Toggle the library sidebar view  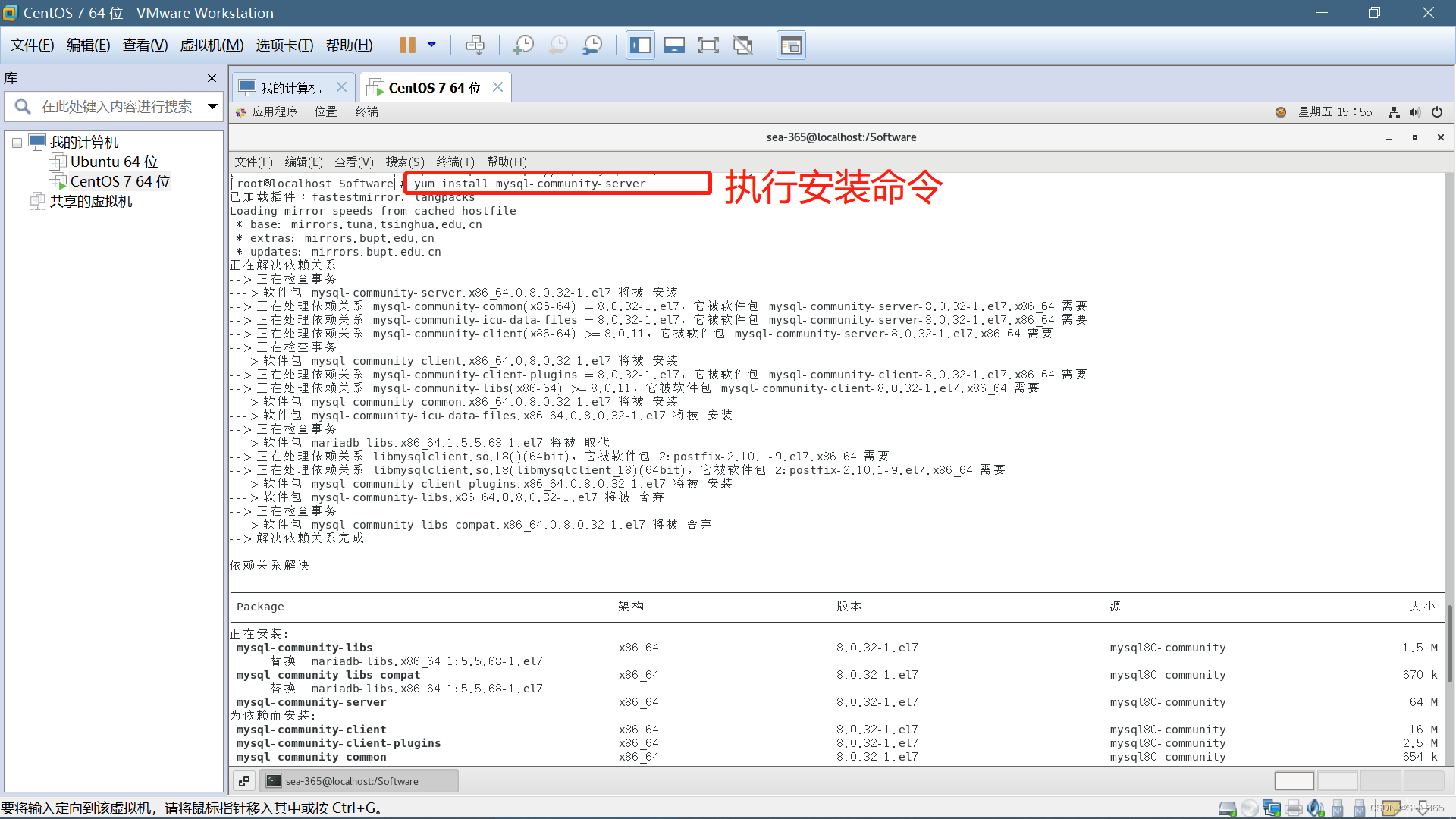click(x=640, y=45)
